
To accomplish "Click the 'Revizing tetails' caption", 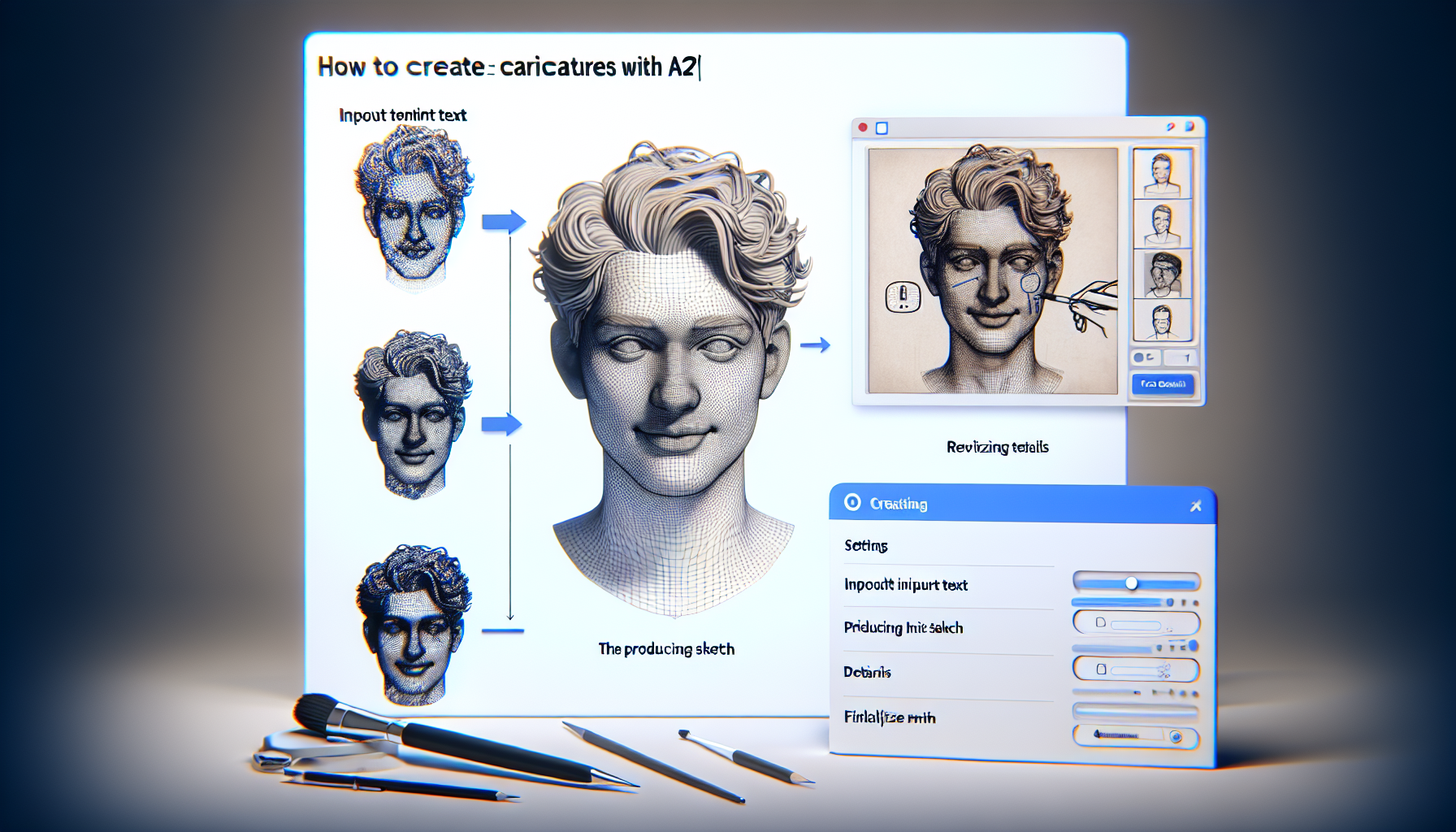I will coord(998,447).
